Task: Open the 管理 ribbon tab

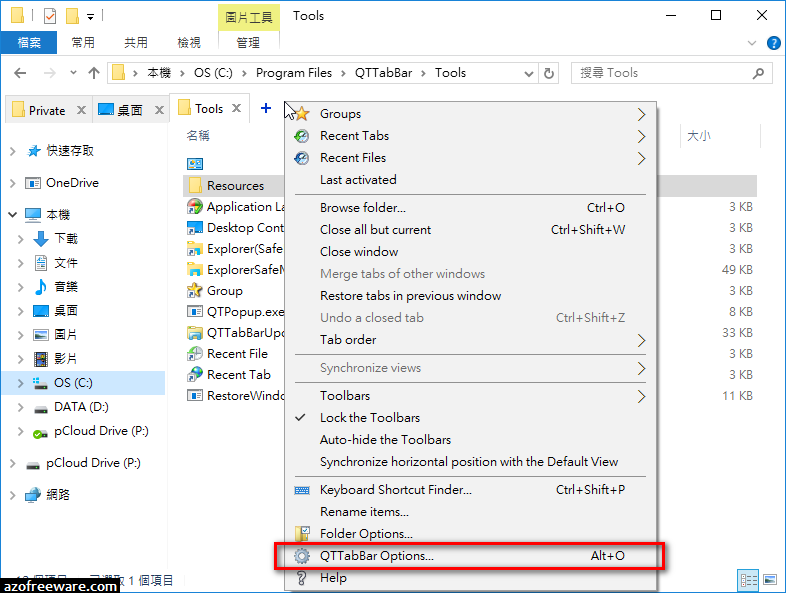Action: click(248, 43)
